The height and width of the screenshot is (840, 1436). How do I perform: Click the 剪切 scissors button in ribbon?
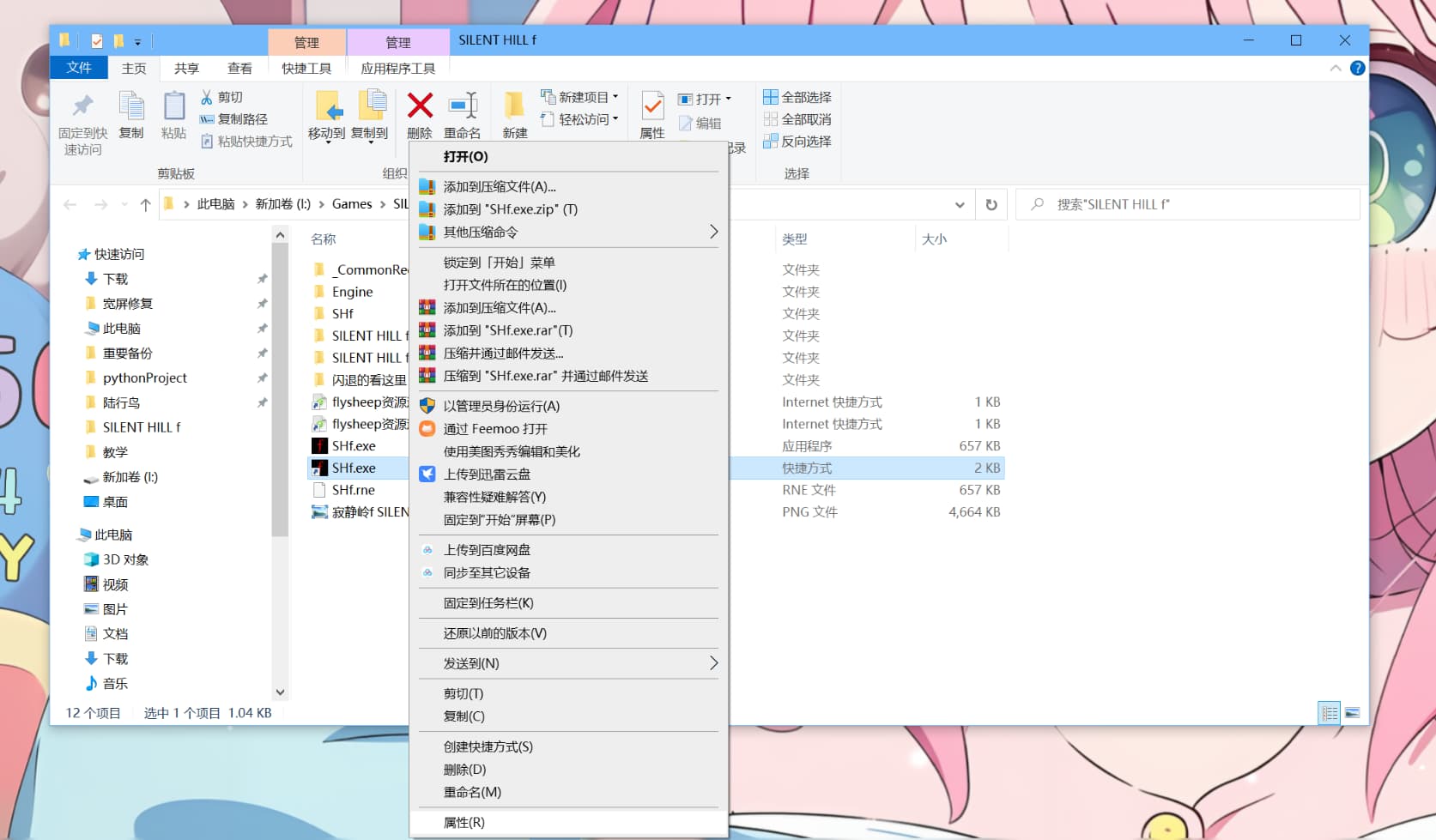(x=222, y=97)
